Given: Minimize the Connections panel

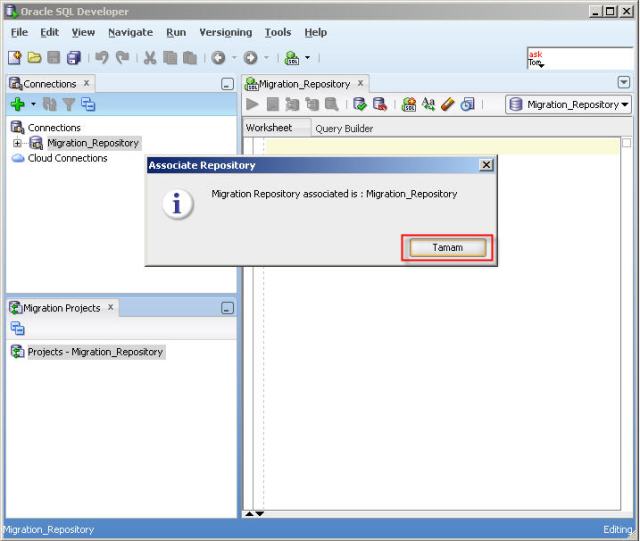Looking at the screenshot, I should (x=227, y=85).
